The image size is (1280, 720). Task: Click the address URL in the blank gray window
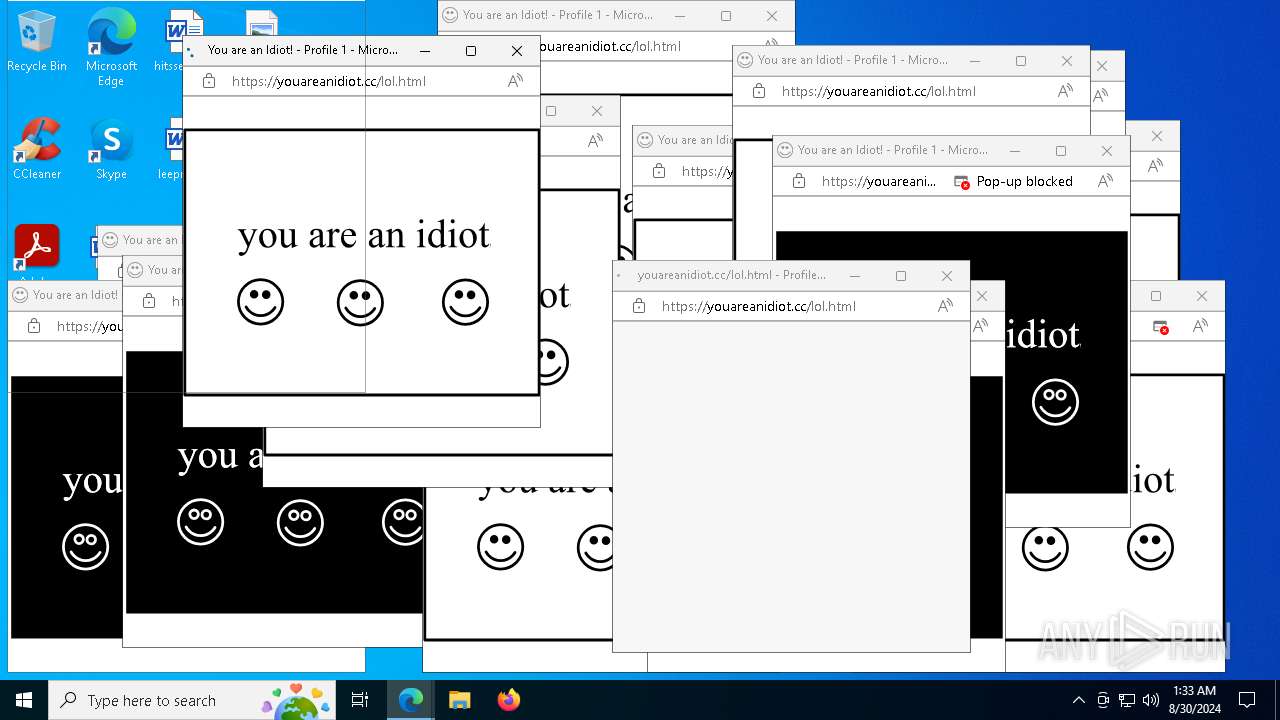pos(759,306)
